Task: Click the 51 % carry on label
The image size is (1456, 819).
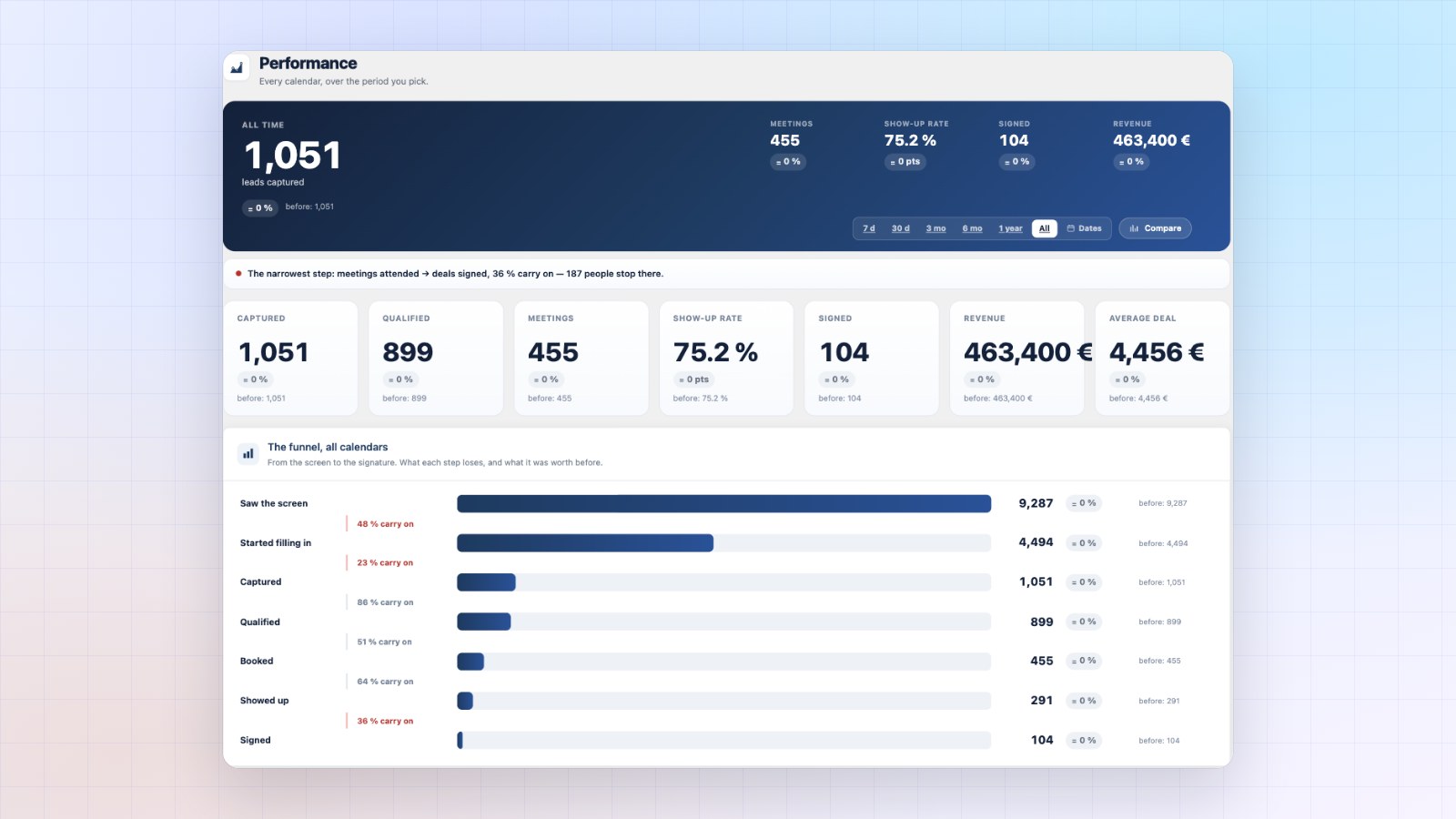Action: [384, 642]
